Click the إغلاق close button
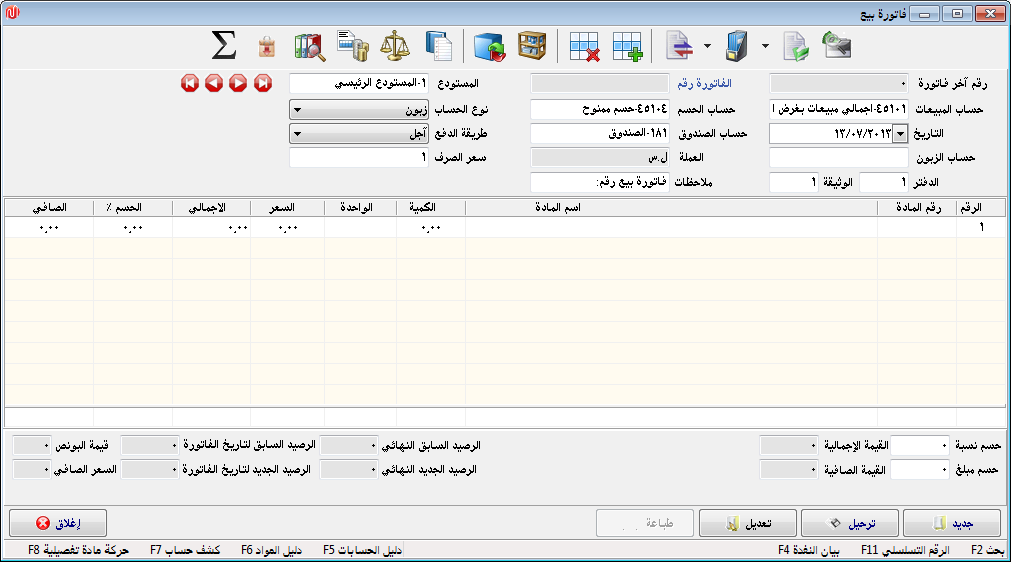The width and height of the screenshot is (1011, 562). tap(58, 523)
